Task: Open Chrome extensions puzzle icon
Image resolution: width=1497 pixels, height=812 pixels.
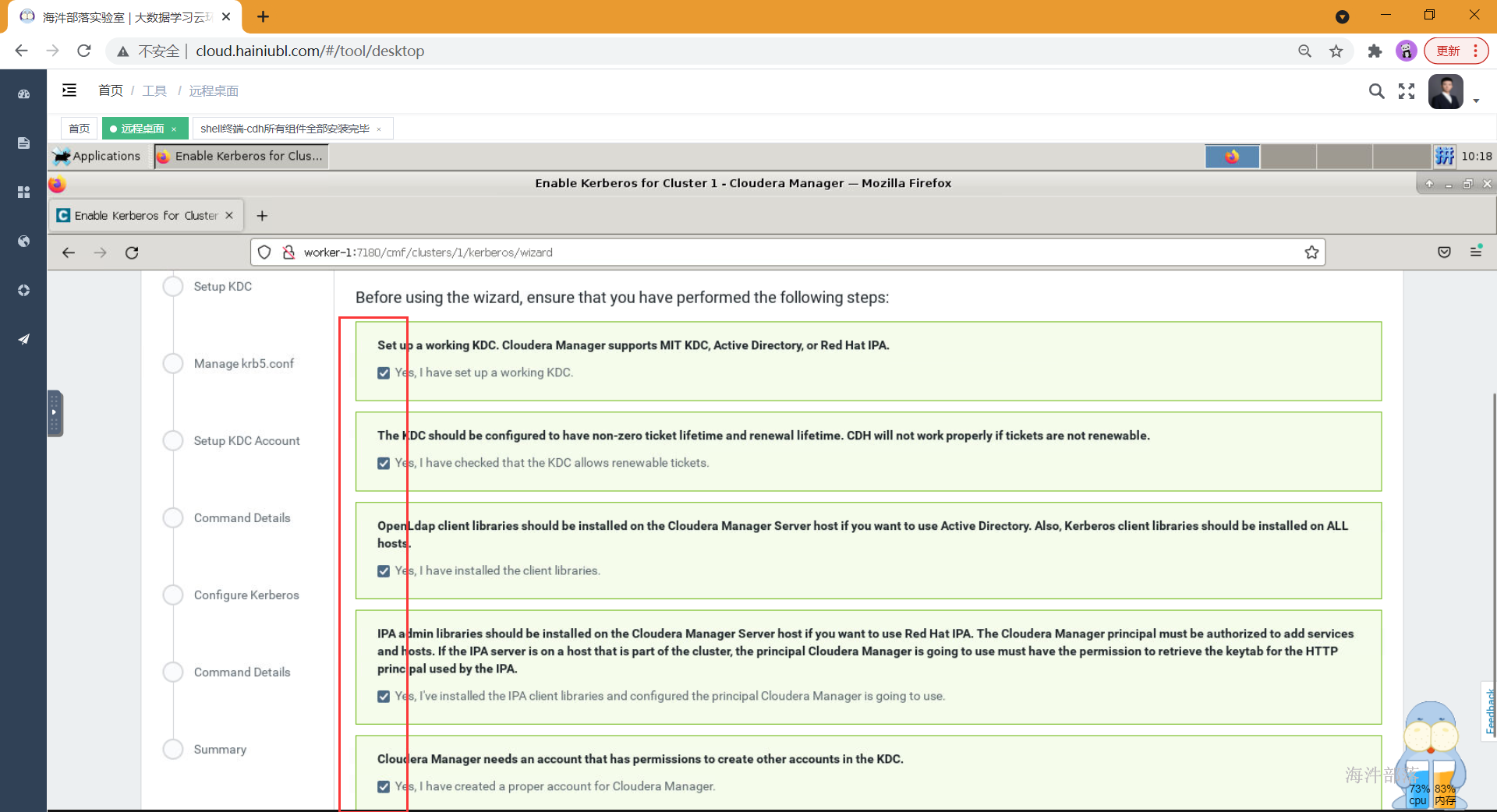Action: point(1375,51)
